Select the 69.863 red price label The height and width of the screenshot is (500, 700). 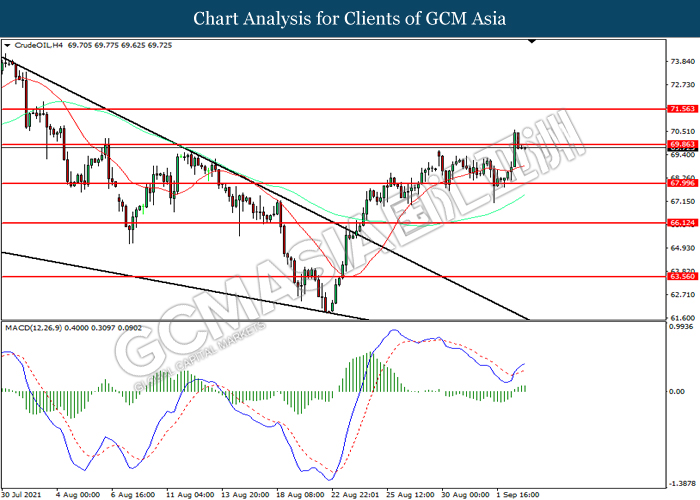point(682,144)
